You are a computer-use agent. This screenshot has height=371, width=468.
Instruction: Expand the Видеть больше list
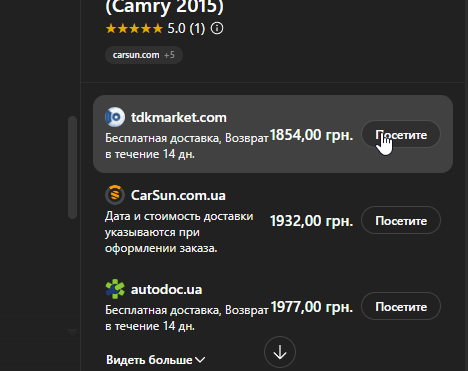(156, 360)
